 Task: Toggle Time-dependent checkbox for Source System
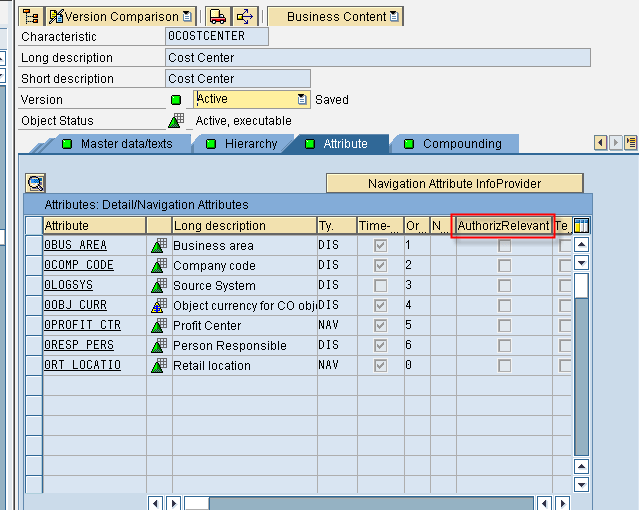click(381, 285)
